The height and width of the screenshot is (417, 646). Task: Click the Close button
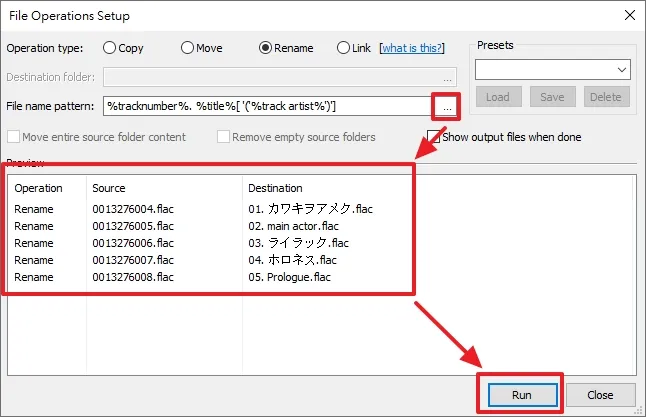pos(600,395)
